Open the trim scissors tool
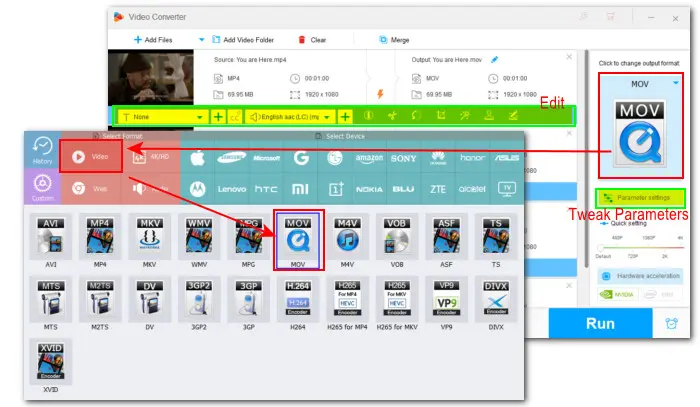This screenshot has height=407, width=700. point(392,116)
